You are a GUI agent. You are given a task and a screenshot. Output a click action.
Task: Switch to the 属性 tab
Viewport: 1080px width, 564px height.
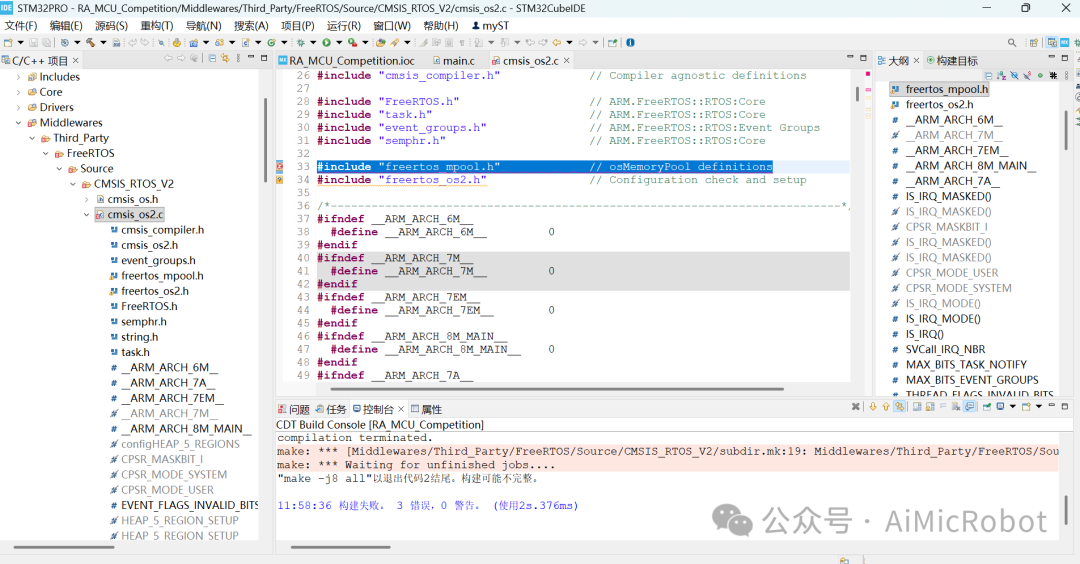tap(426, 409)
